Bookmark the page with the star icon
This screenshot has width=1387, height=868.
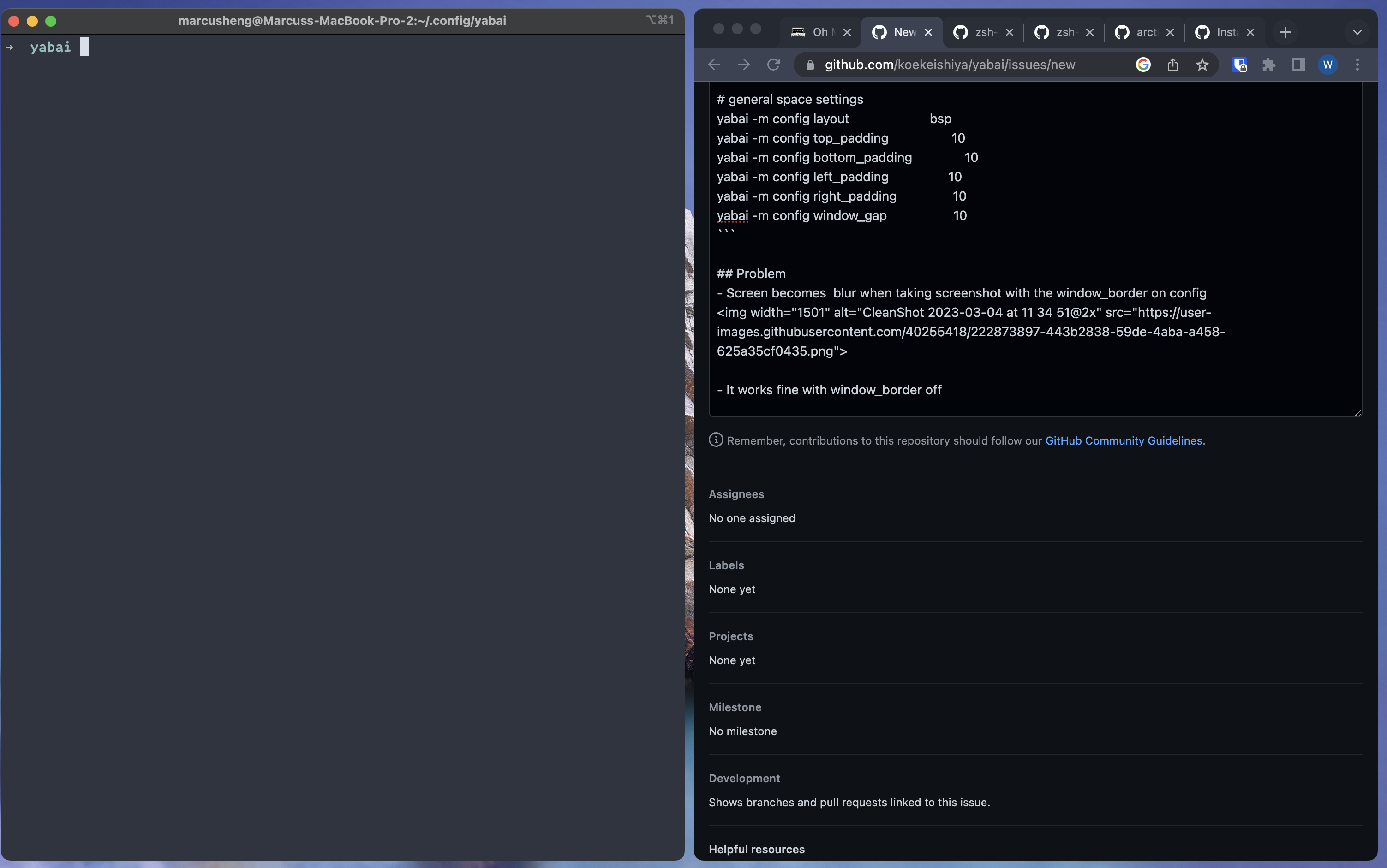pyautogui.click(x=1202, y=65)
